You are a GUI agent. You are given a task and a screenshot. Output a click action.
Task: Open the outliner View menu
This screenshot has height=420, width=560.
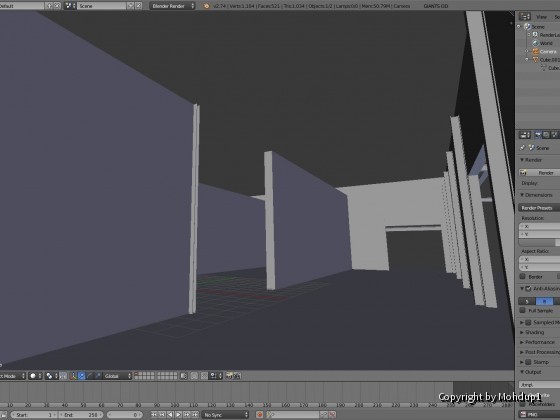click(541, 17)
